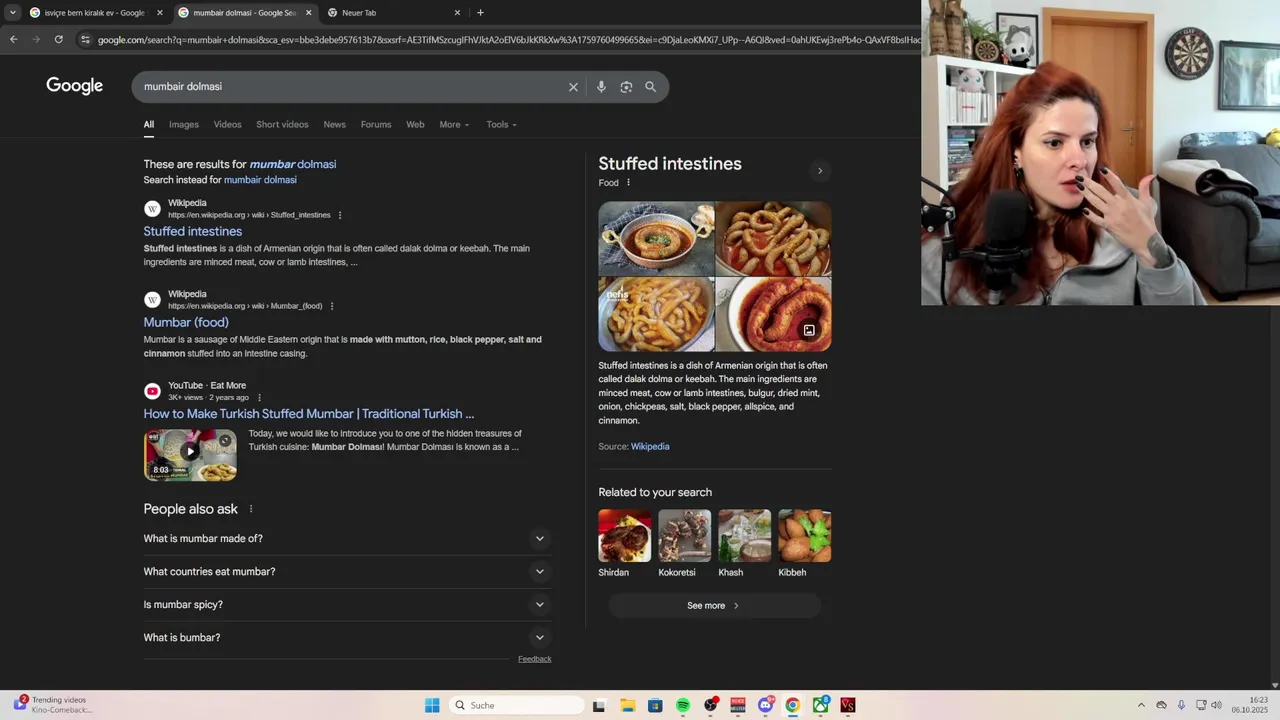Open Discord icon in taskbar
The width and height of the screenshot is (1280, 720).
pyautogui.click(x=766, y=705)
